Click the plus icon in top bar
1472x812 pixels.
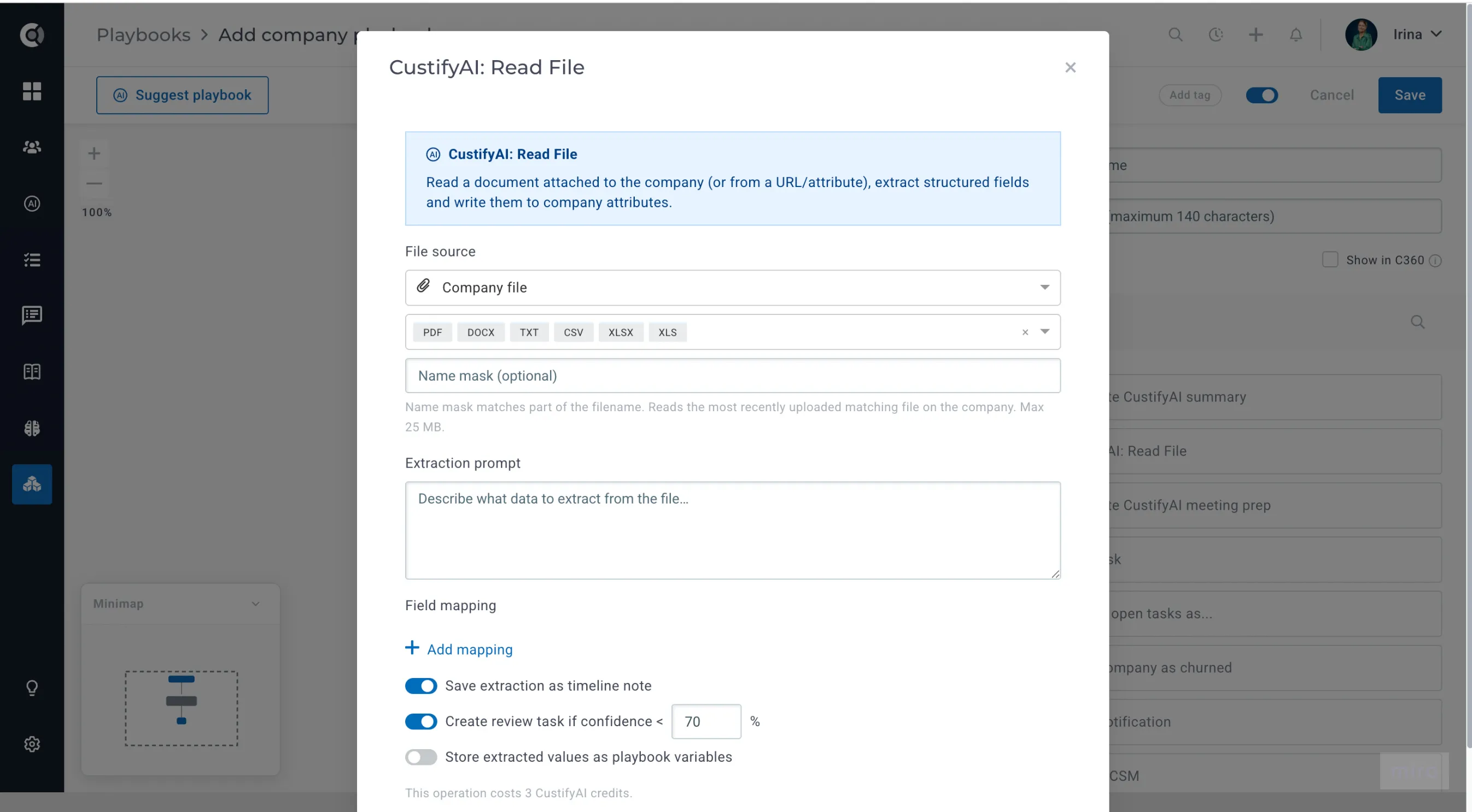pyautogui.click(x=1255, y=35)
